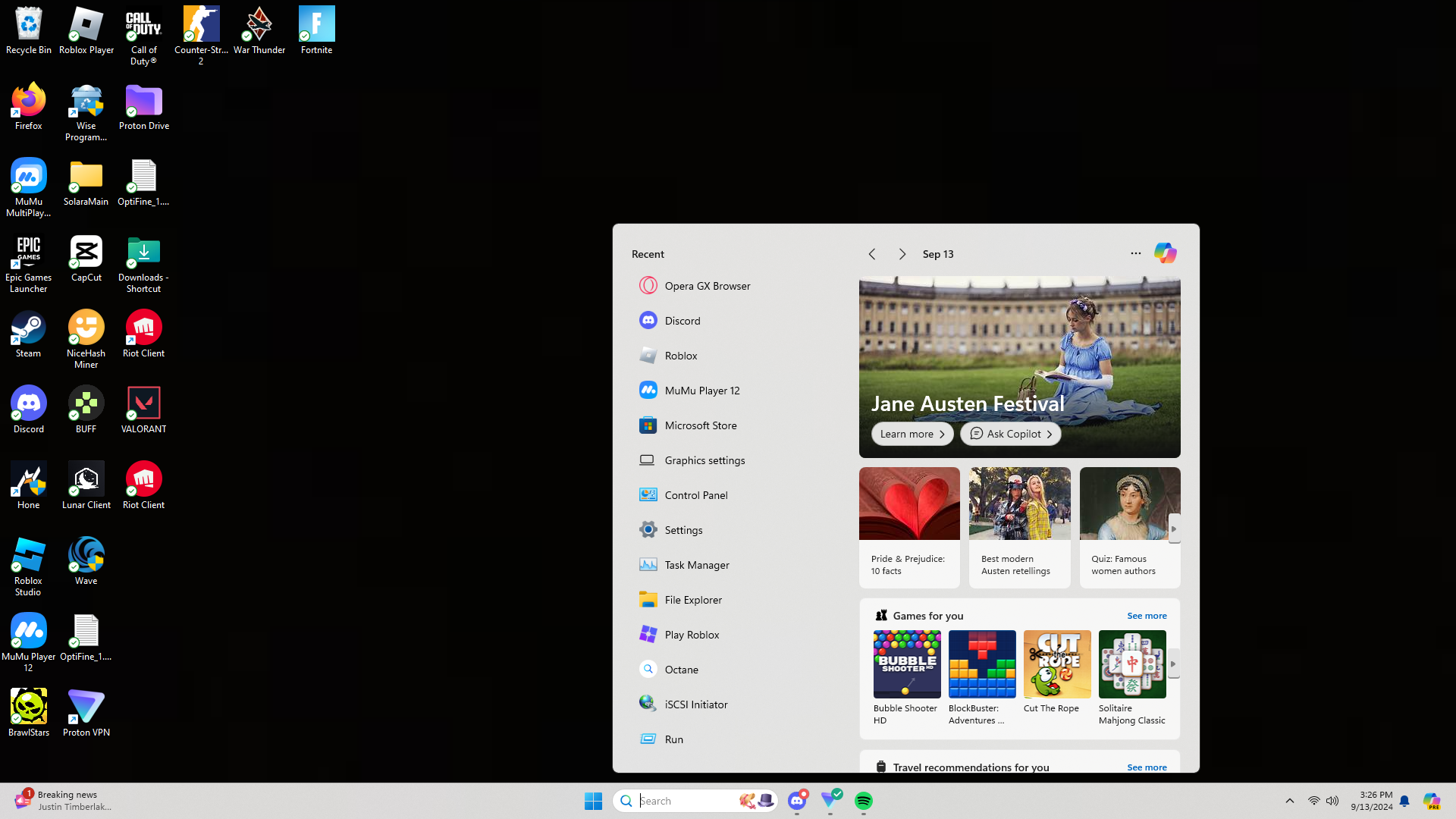Open the Windows Start menu
The height and width of the screenshot is (819, 1456).
[x=593, y=801]
